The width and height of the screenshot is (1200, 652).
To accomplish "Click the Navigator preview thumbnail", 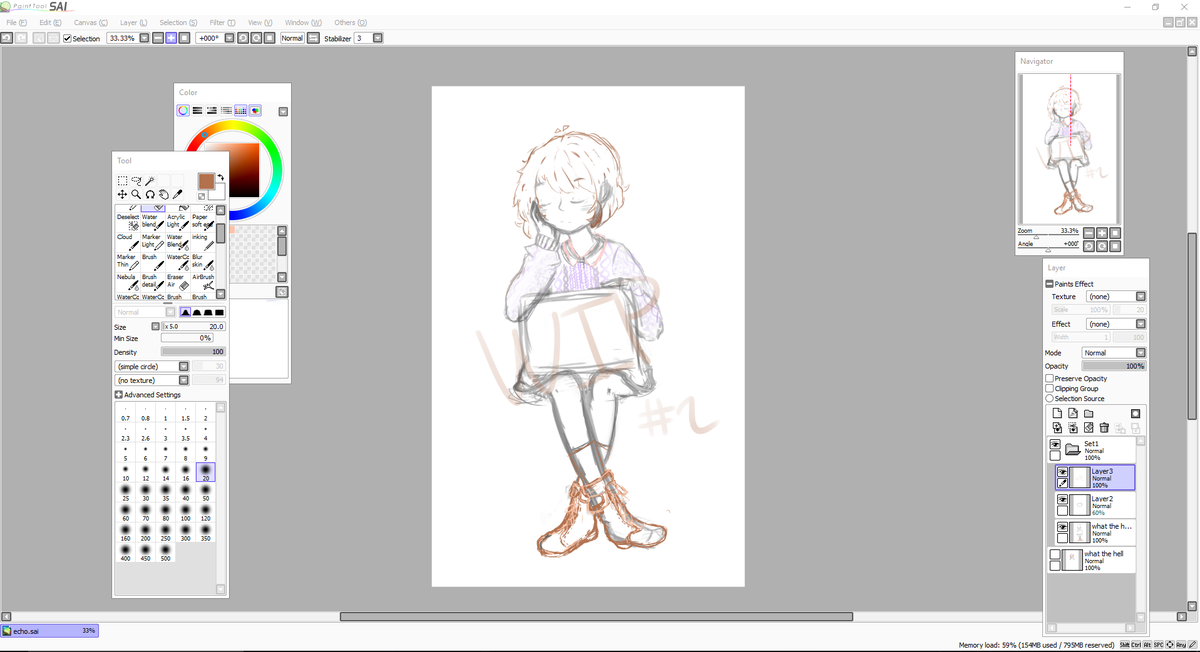I will point(1069,147).
